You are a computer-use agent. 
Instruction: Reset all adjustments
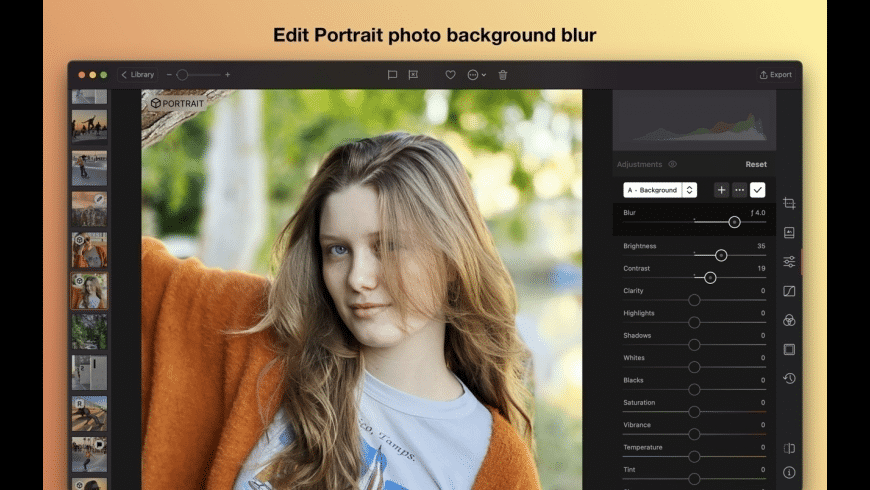[756, 164]
